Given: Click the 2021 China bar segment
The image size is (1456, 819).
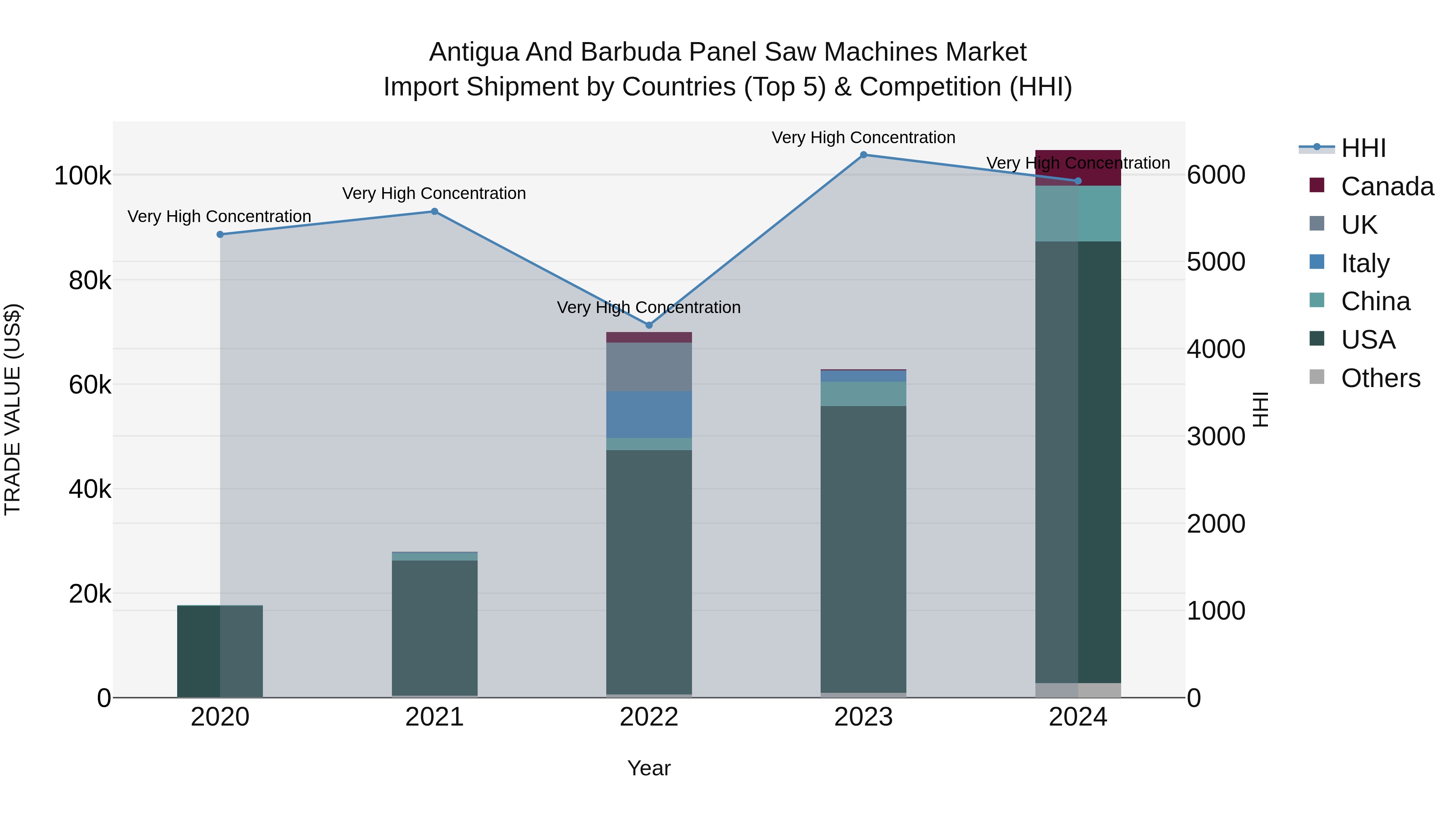Looking at the screenshot, I should point(435,557).
